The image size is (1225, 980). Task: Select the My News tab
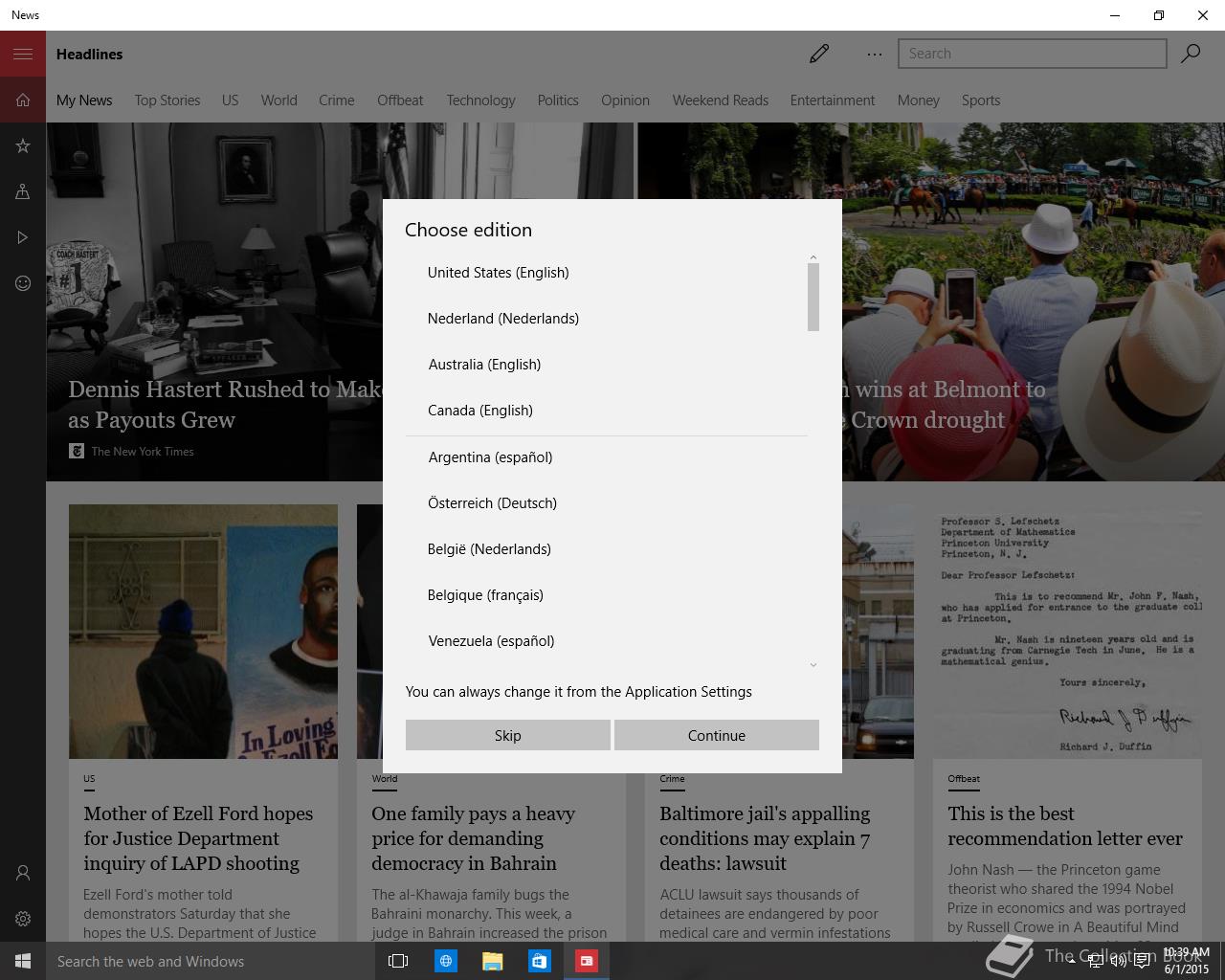tap(84, 100)
